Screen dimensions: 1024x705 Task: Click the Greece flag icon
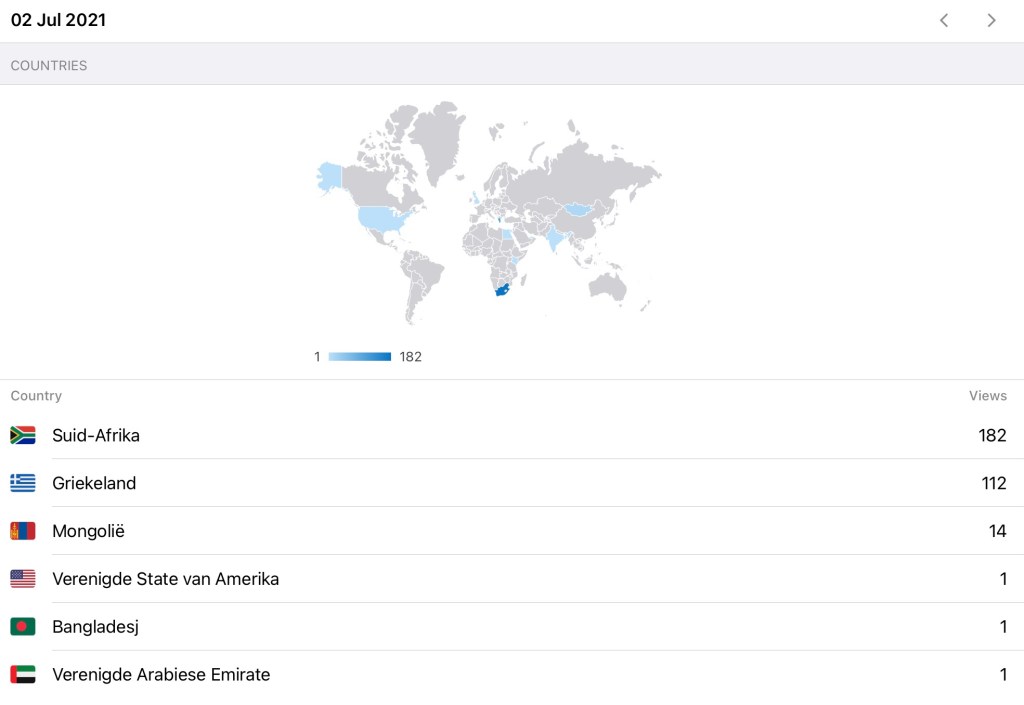pos(23,483)
